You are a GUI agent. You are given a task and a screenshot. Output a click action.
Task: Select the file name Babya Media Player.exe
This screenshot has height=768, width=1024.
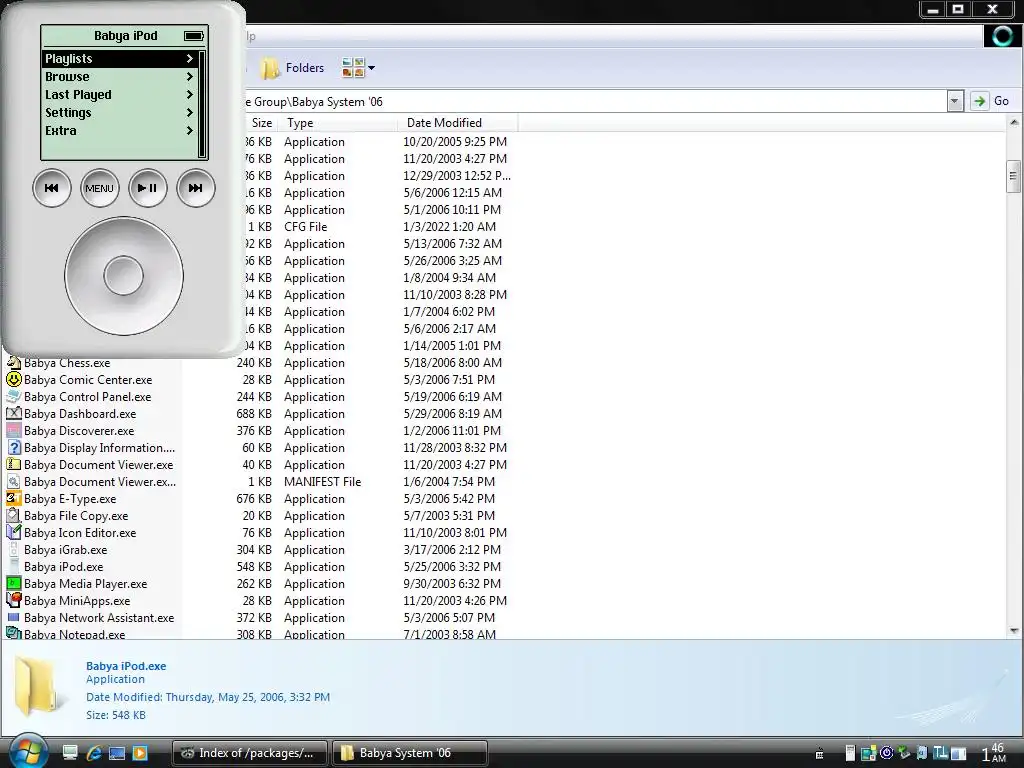[x=86, y=584]
